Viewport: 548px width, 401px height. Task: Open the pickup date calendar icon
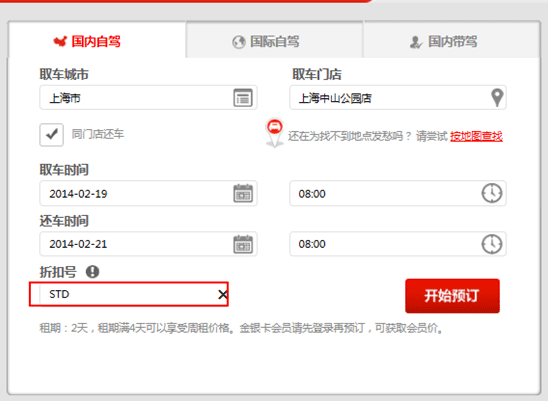point(243,193)
